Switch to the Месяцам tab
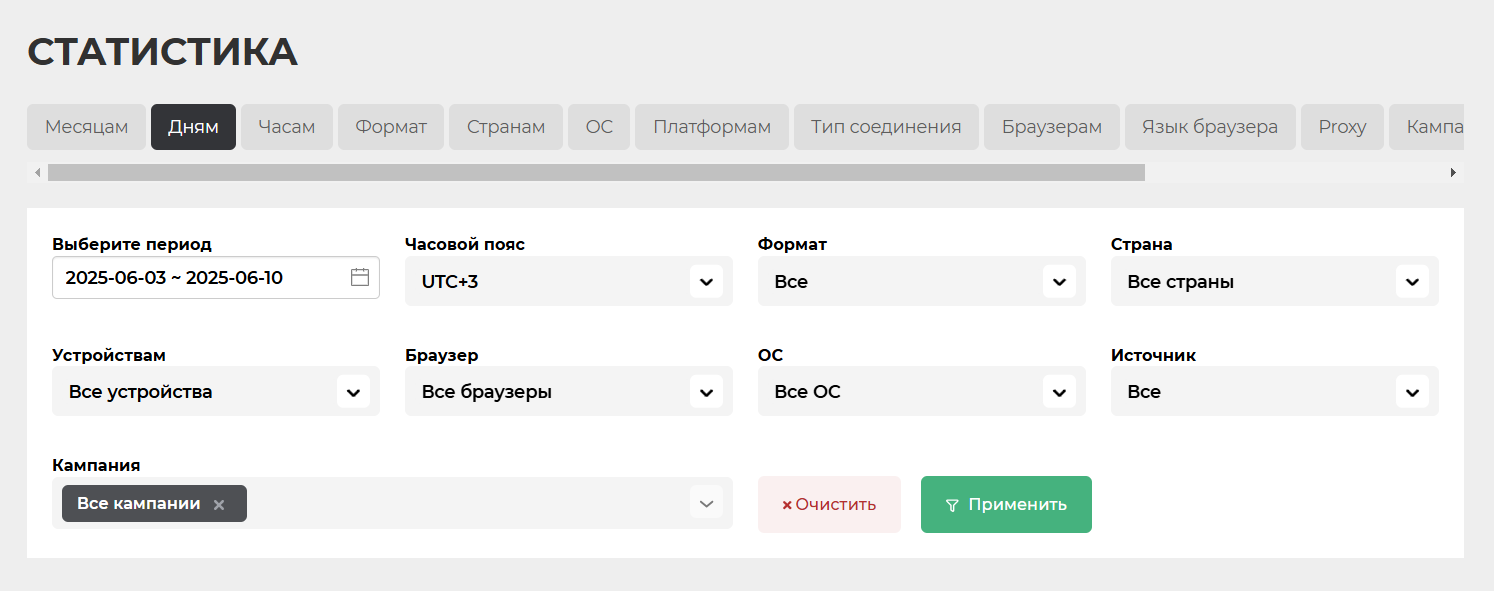 point(87,127)
